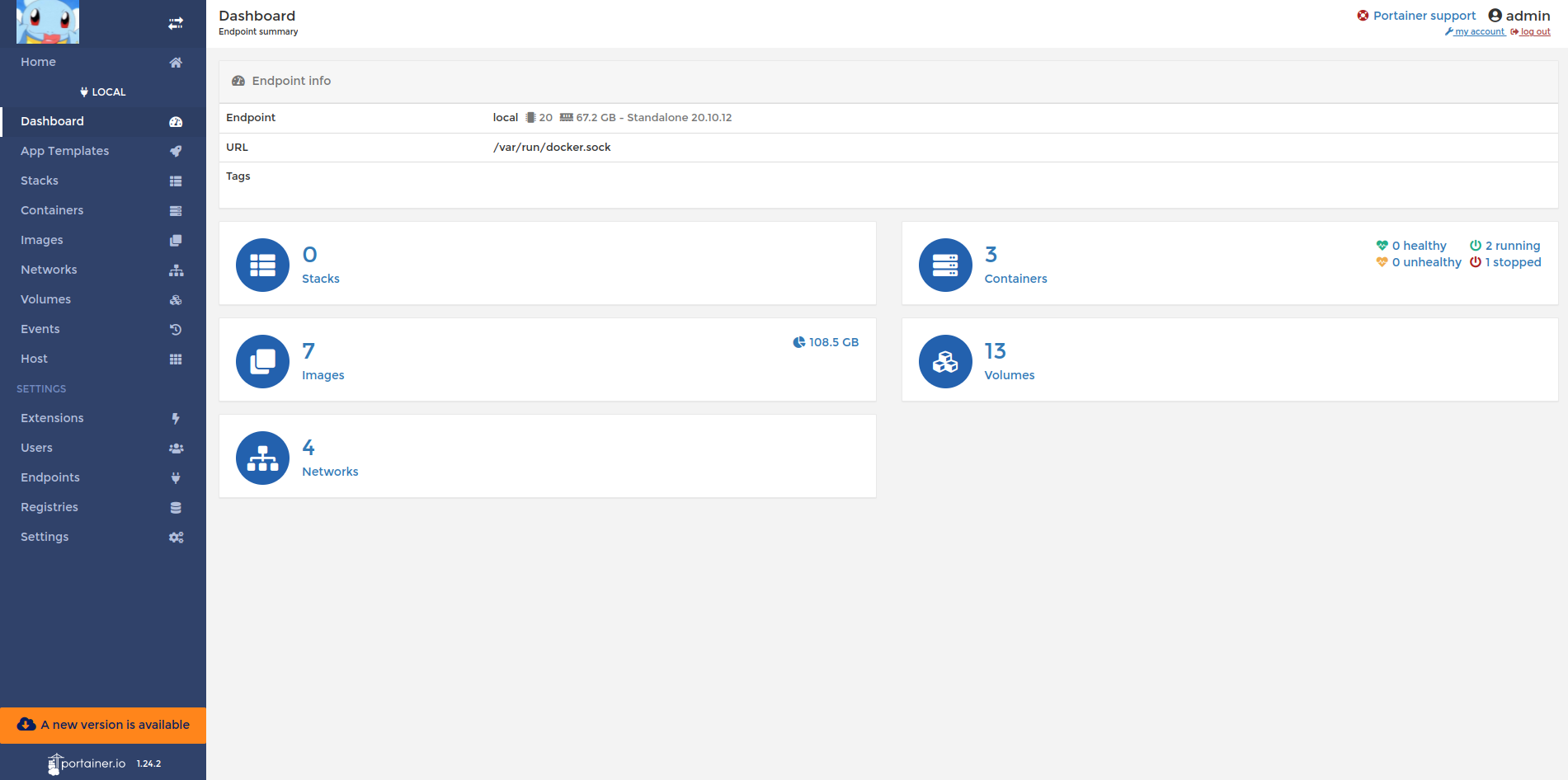Click the Containers round server icon
This screenshot has height=780, width=1568.
[x=945, y=265]
